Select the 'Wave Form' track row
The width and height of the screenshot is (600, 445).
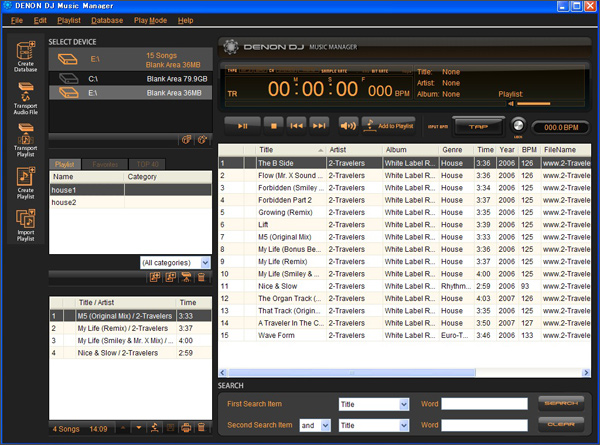click(x=405, y=335)
